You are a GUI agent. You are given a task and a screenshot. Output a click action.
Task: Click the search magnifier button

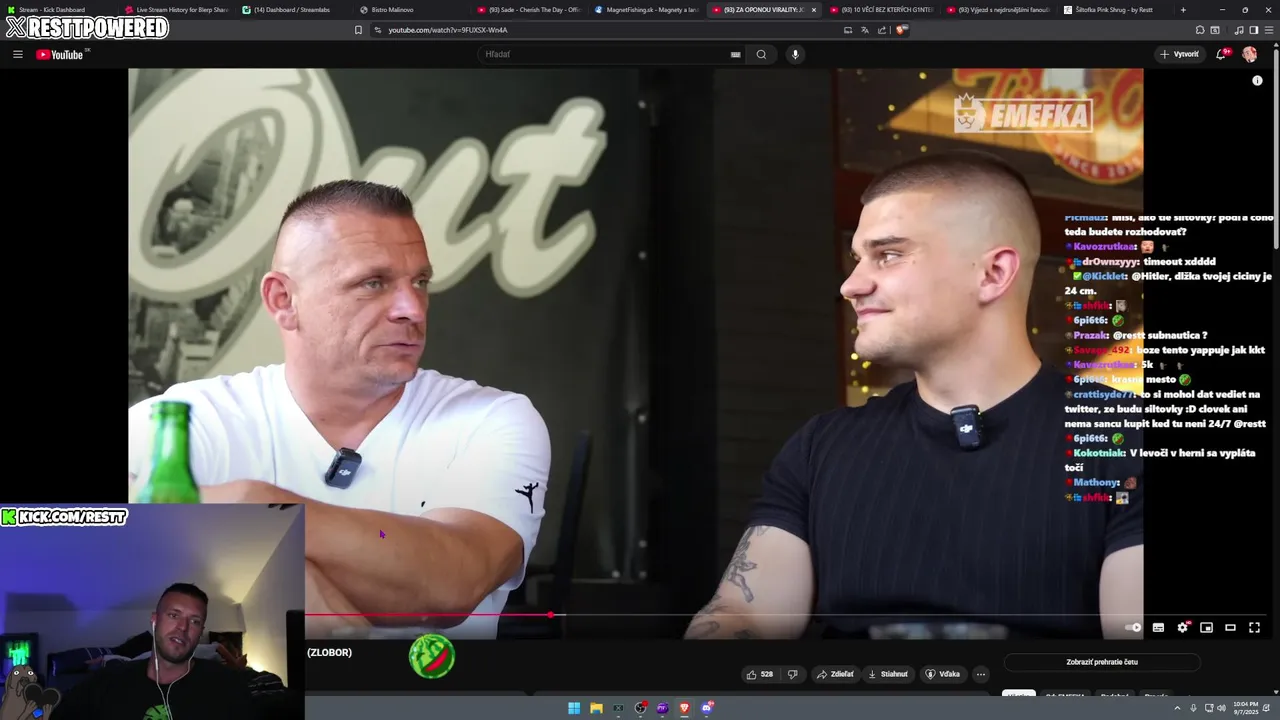coord(761,54)
